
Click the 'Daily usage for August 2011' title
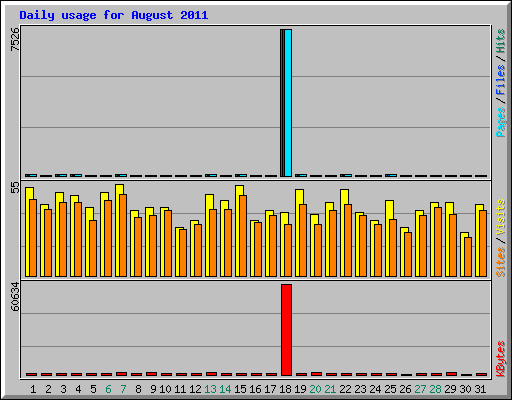point(114,15)
